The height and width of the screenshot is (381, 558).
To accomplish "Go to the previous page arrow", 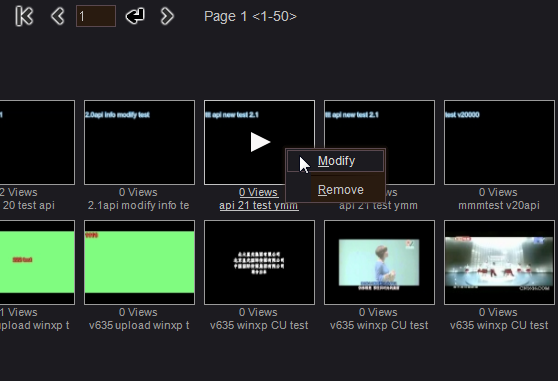I will 58,16.
